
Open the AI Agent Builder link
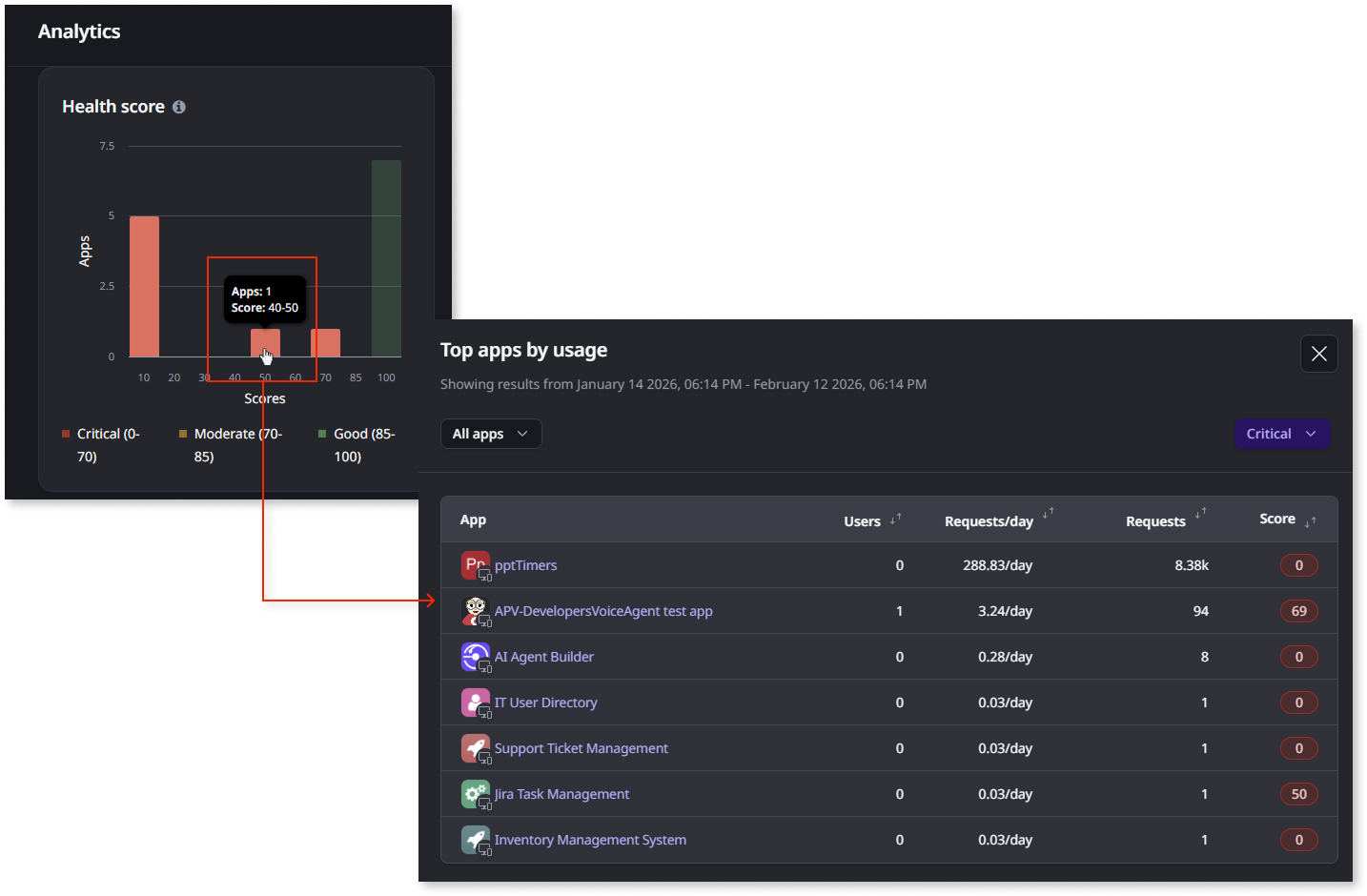(543, 657)
